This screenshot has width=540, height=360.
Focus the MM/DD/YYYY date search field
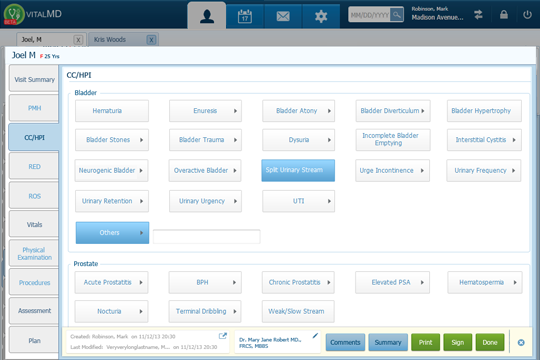[370, 15]
